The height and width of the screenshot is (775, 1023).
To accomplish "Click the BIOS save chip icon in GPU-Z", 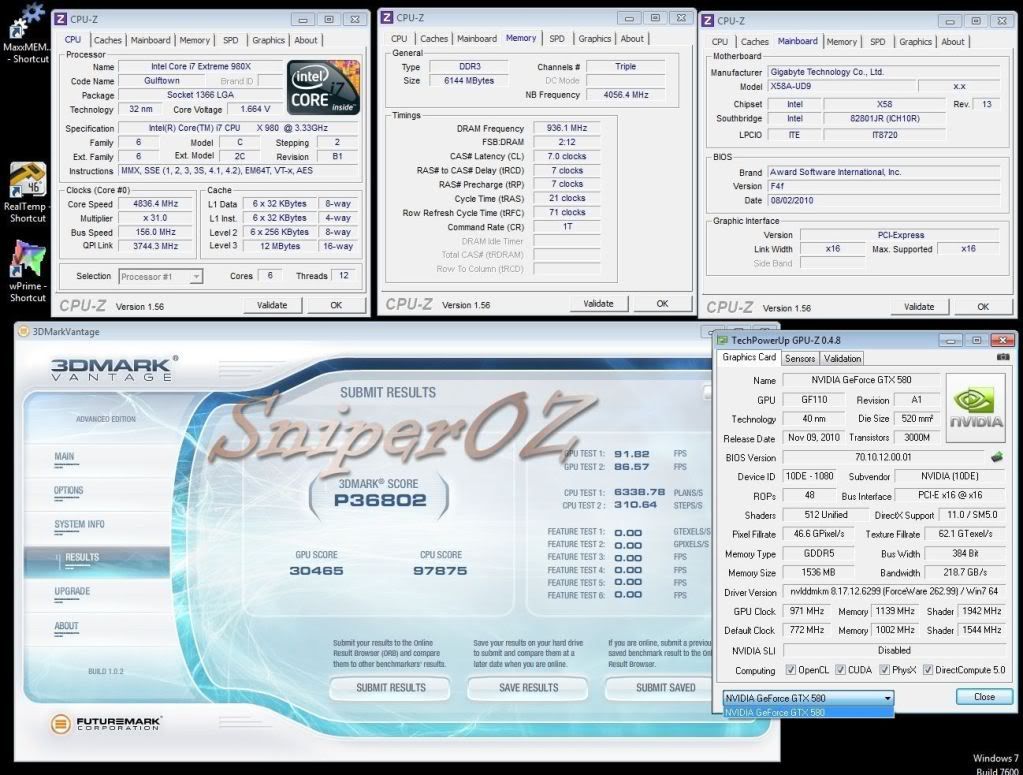I will [x=997, y=457].
